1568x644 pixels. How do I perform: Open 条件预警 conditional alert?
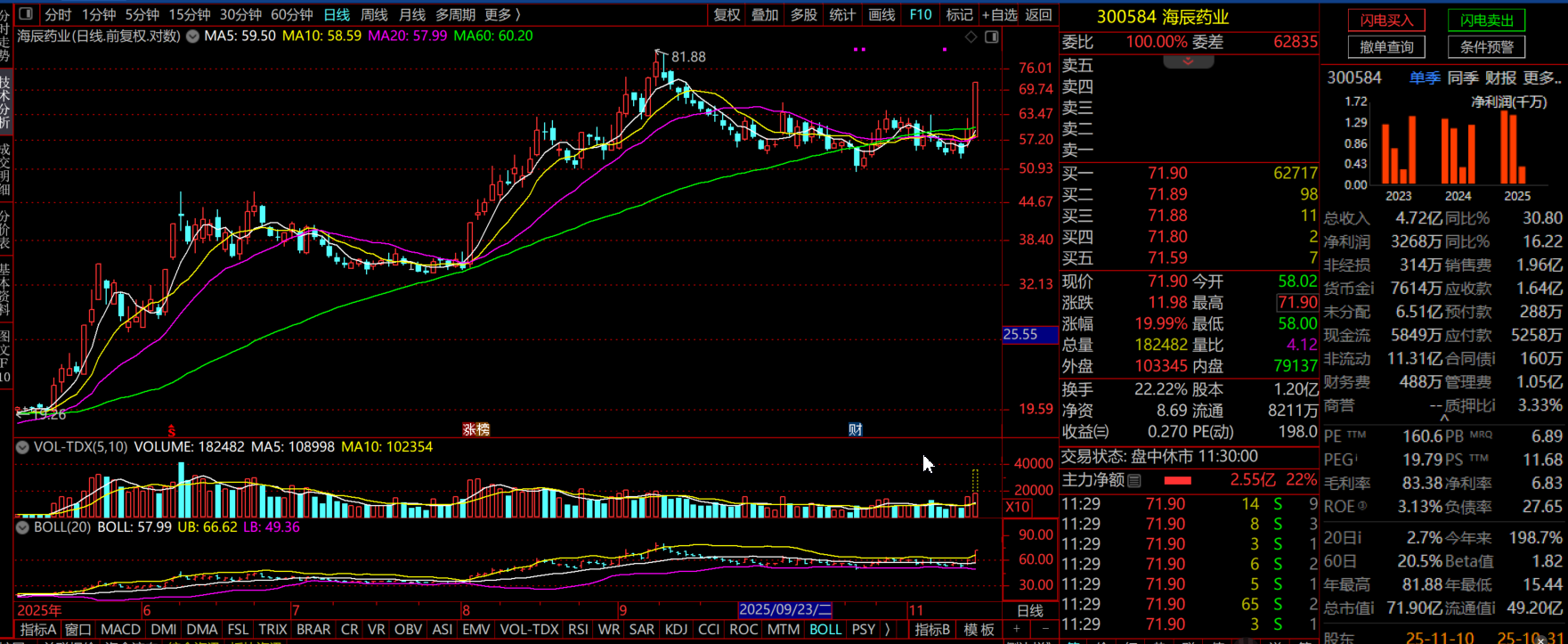pyautogui.click(x=1486, y=47)
